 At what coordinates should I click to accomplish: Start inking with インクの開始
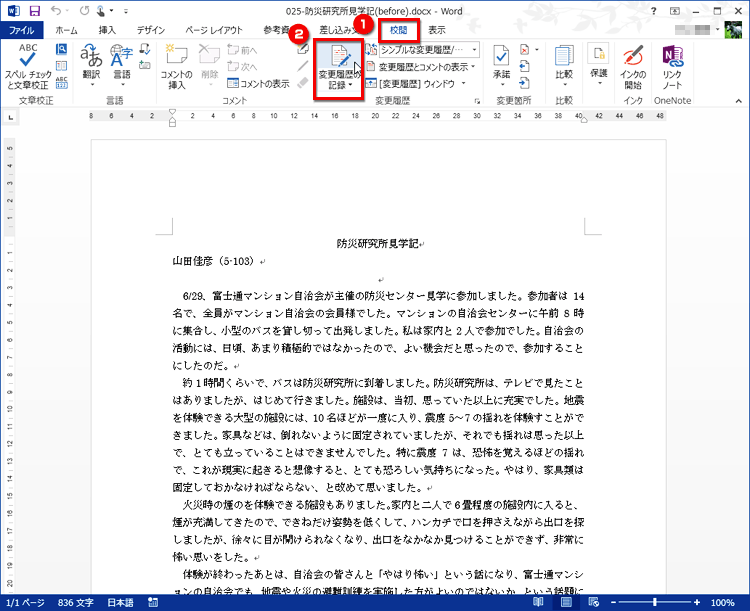point(633,67)
